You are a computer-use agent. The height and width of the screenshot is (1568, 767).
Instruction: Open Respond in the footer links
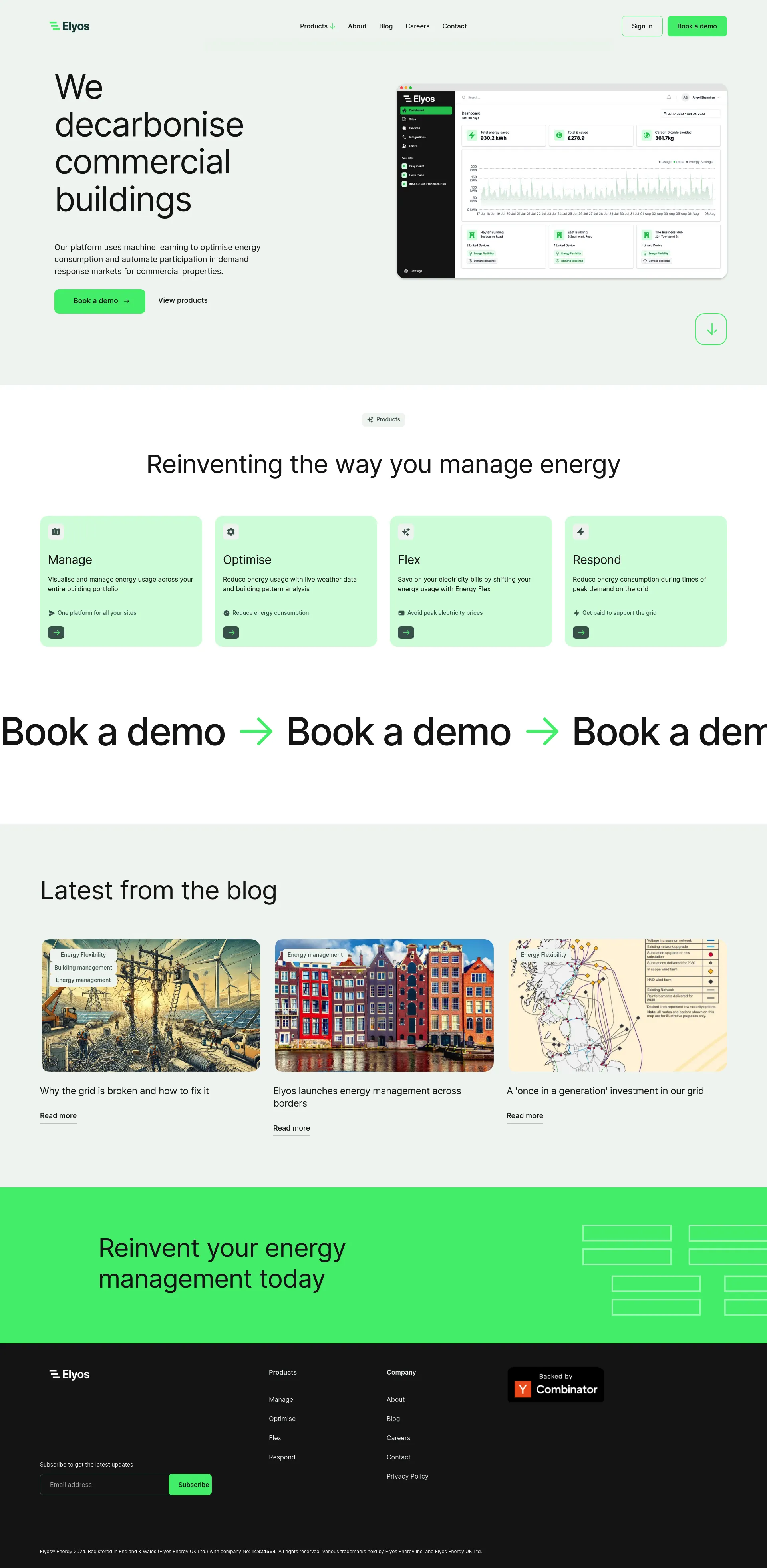point(282,1457)
